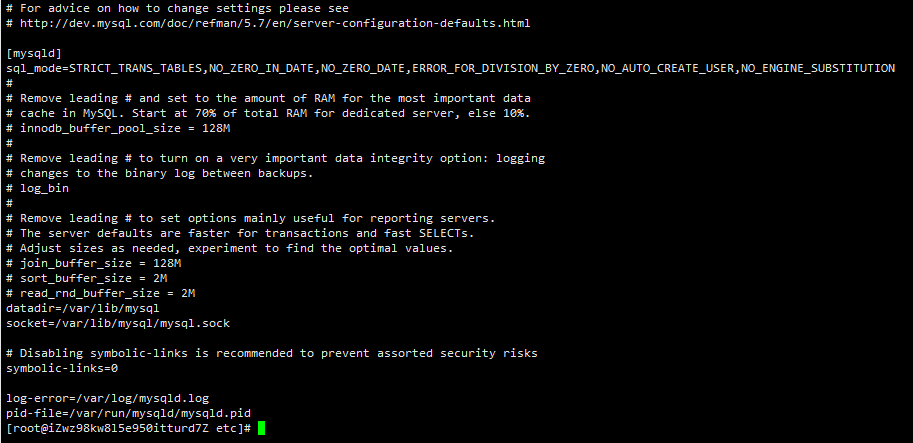913x443 pixels.
Task: Click ERROR_FOR_DIVISION_BY_ZERO in sql_mode
Action: click(x=504, y=68)
